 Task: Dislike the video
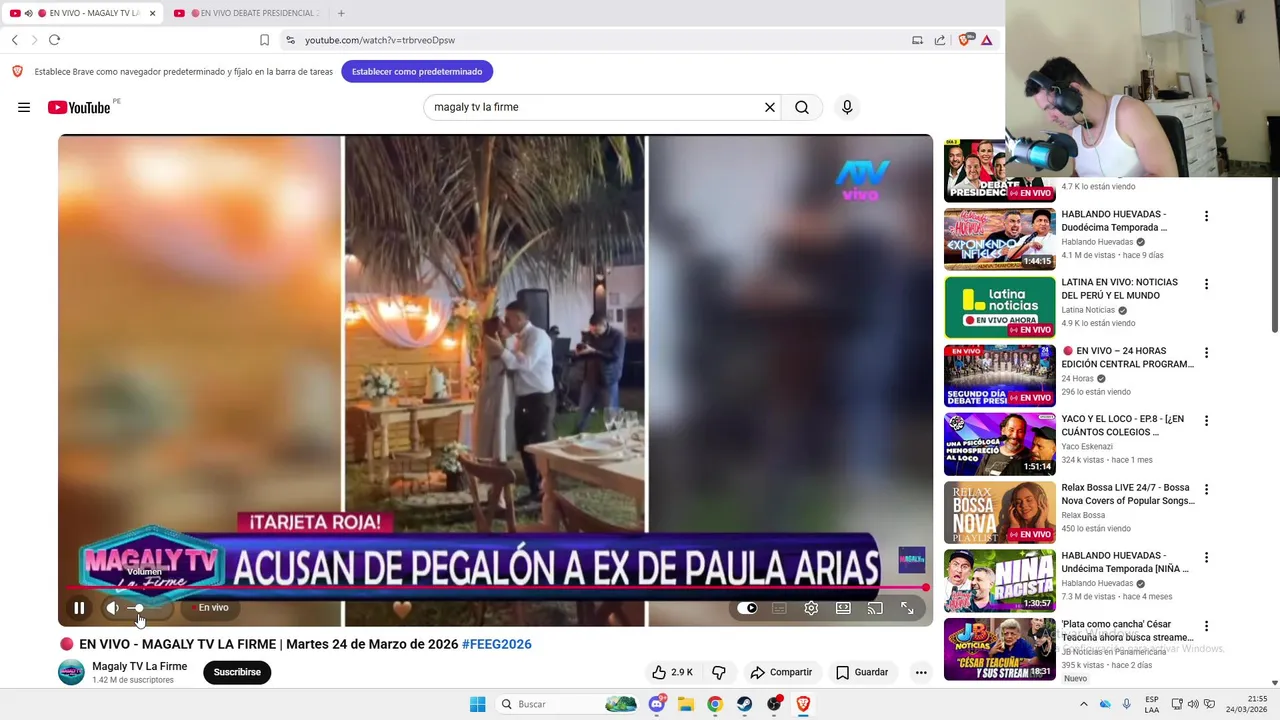pyautogui.click(x=718, y=672)
